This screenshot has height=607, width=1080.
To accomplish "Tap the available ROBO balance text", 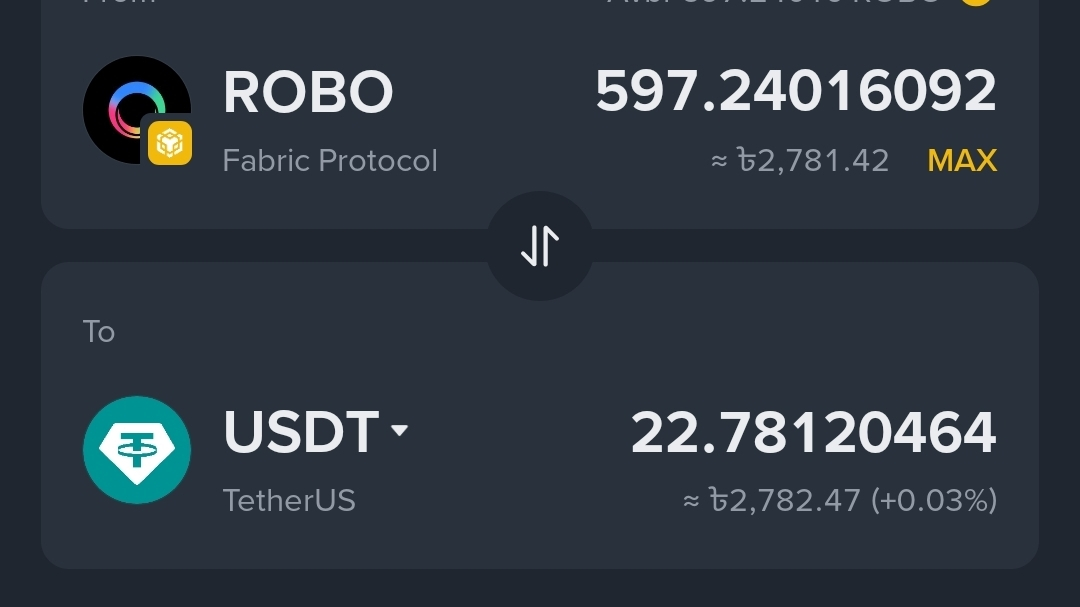I will [x=775, y=3].
